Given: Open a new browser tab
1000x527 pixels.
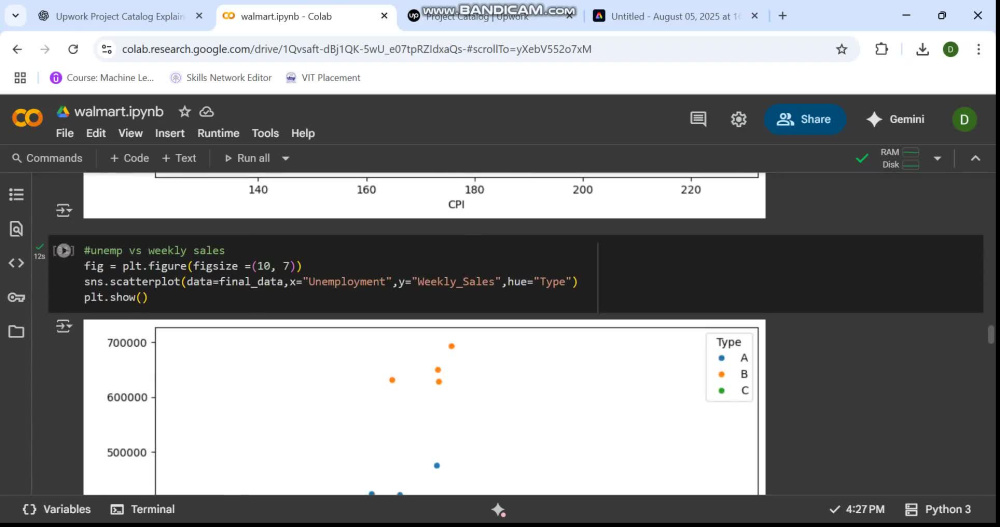Looking at the screenshot, I should (x=783, y=16).
